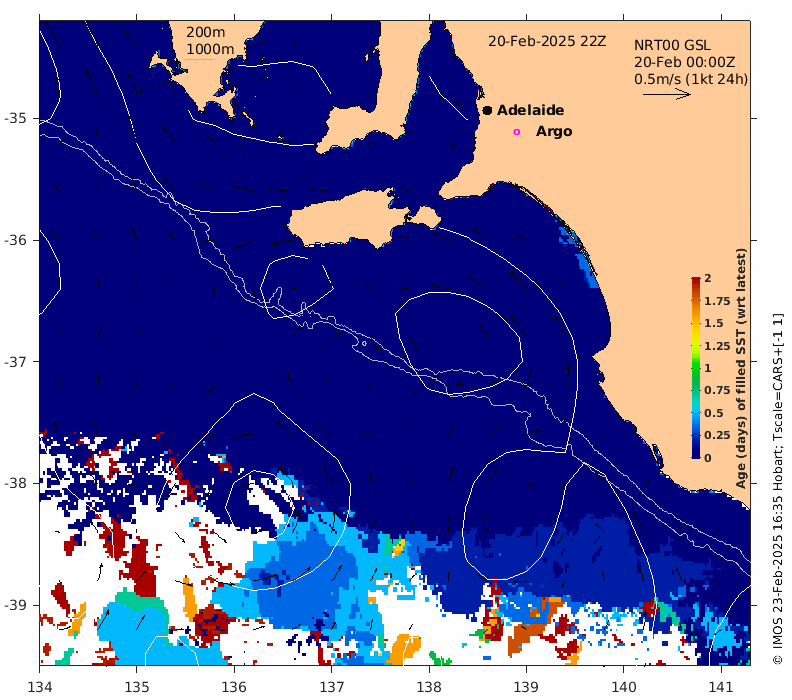Click the SST age colorbar

(x=696, y=368)
